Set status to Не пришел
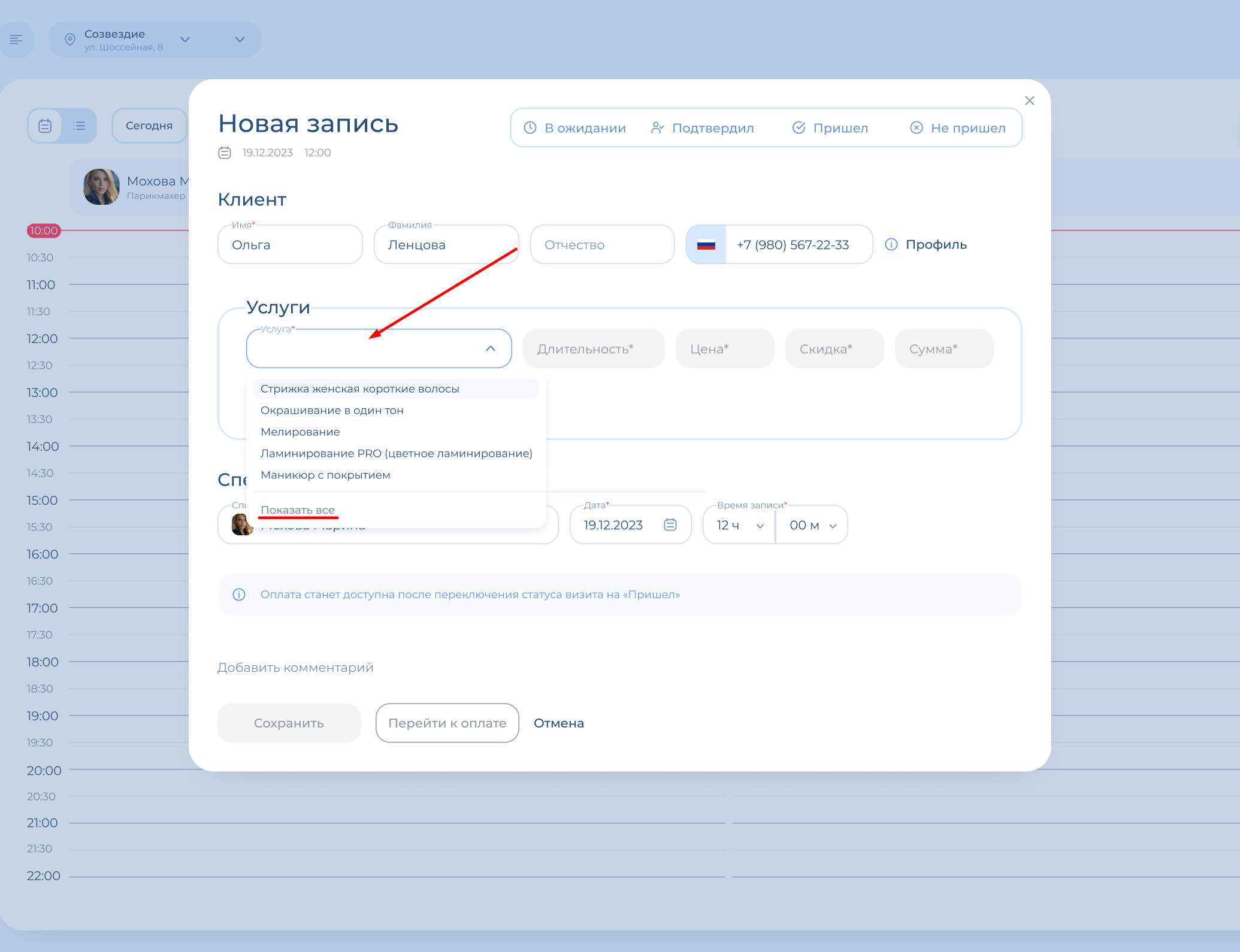Screen dimensions: 1240x952 (957, 128)
